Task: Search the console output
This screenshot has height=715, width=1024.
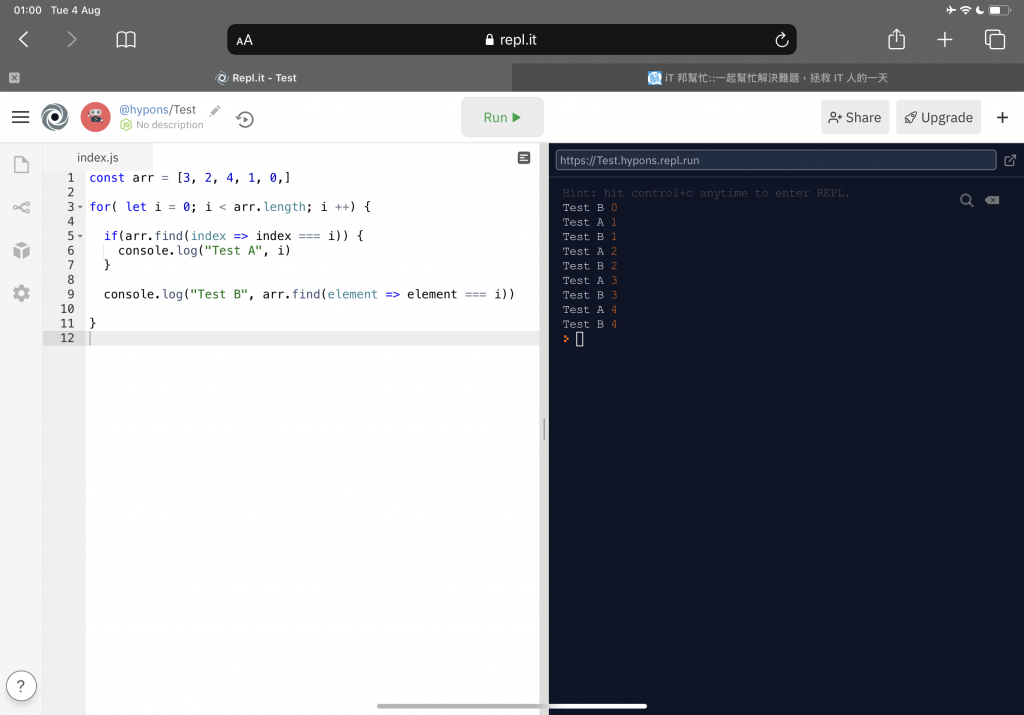Action: pyautogui.click(x=967, y=200)
